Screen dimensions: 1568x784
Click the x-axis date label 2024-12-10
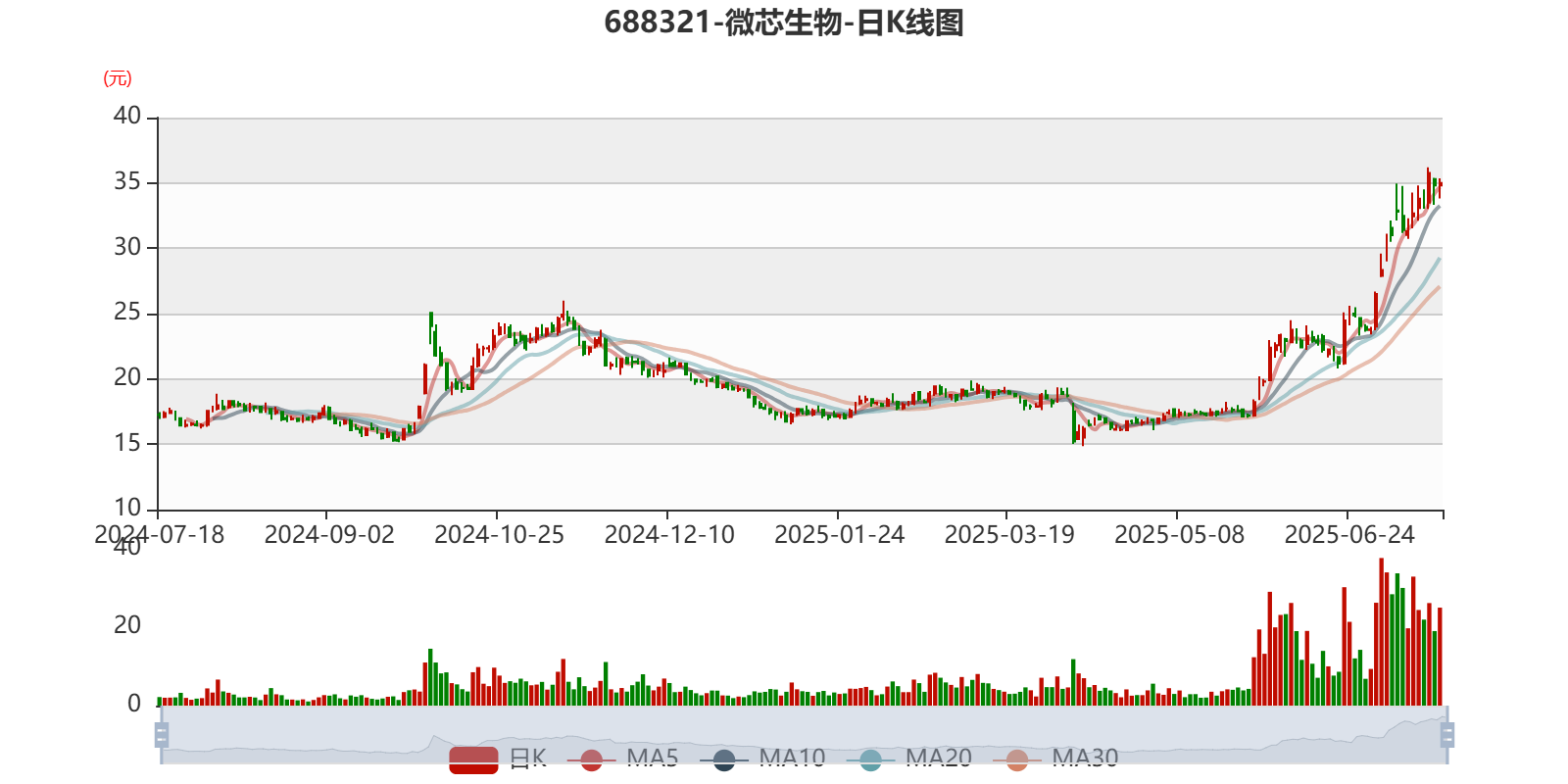669,535
